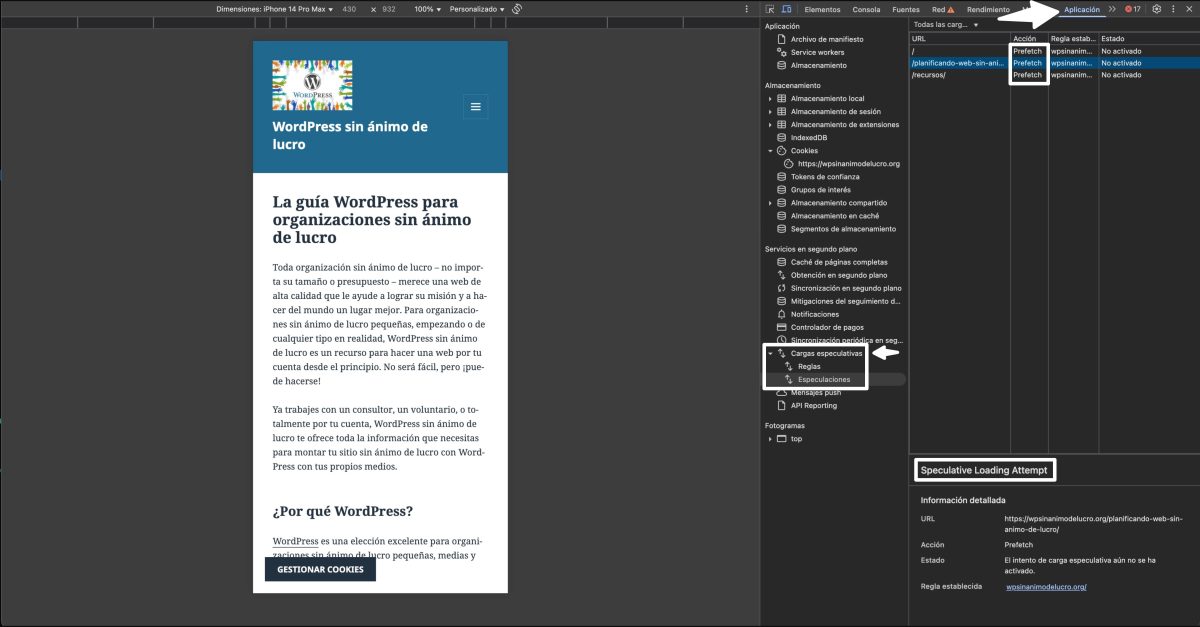Click the GESTIONAR COOKIES button
Viewport: 1200px width, 627px height.
[320, 568]
